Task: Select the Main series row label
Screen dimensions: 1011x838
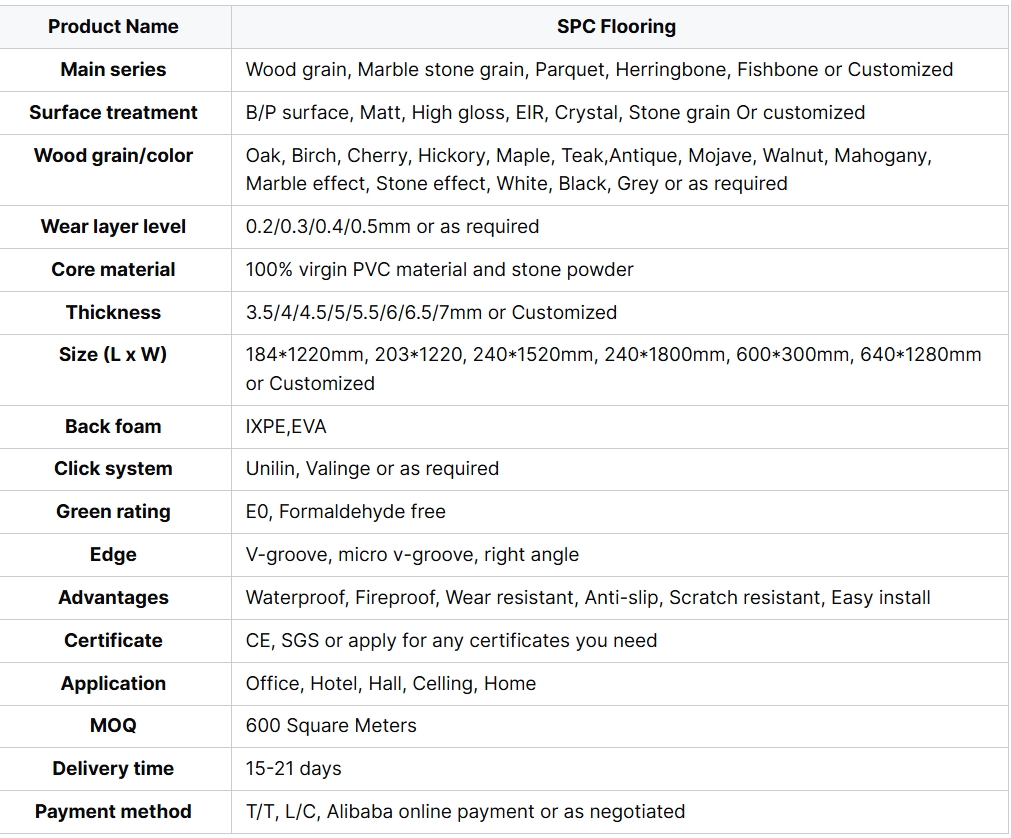Action: click(113, 70)
